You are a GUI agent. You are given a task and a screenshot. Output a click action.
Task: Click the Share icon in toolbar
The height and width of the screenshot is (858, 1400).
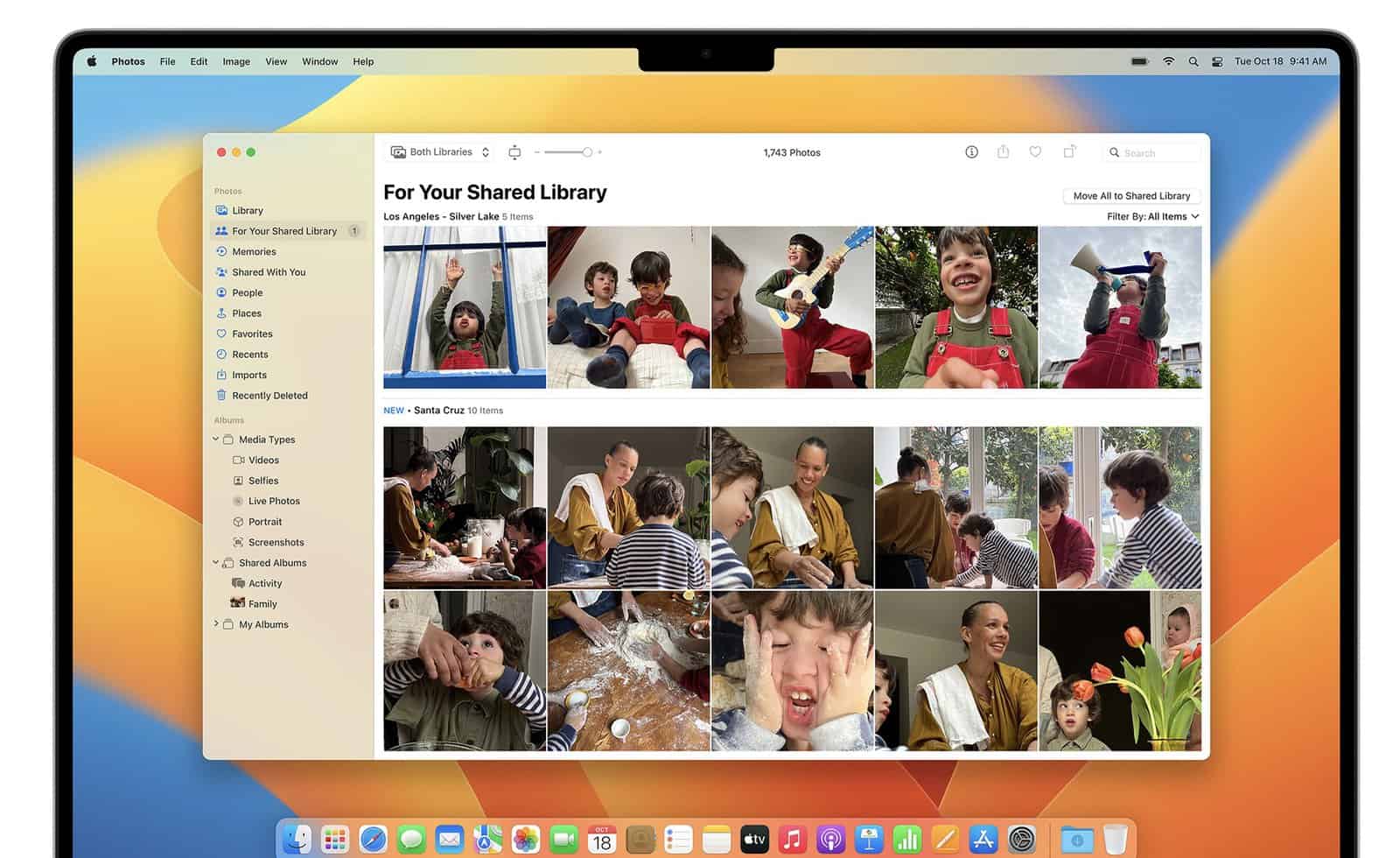pyautogui.click(x=1003, y=152)
